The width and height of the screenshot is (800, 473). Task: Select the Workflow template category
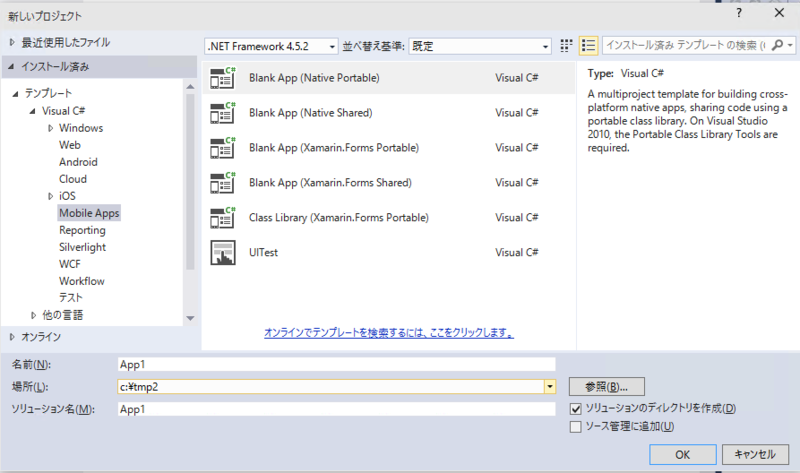coord(82,281)
